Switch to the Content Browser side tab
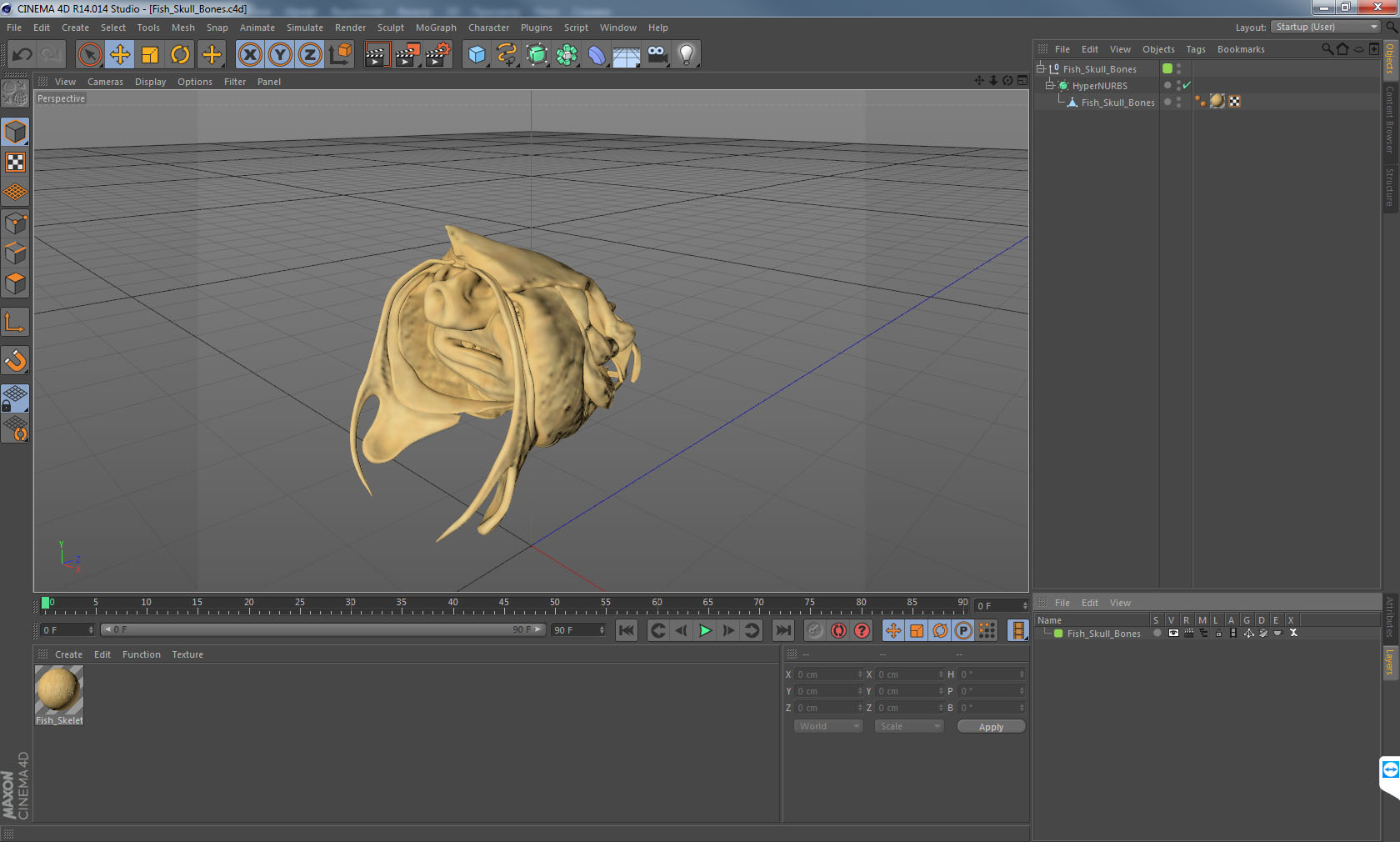Image resolution: width=1400 pixels, height=842 pixels. point(1390,118)
